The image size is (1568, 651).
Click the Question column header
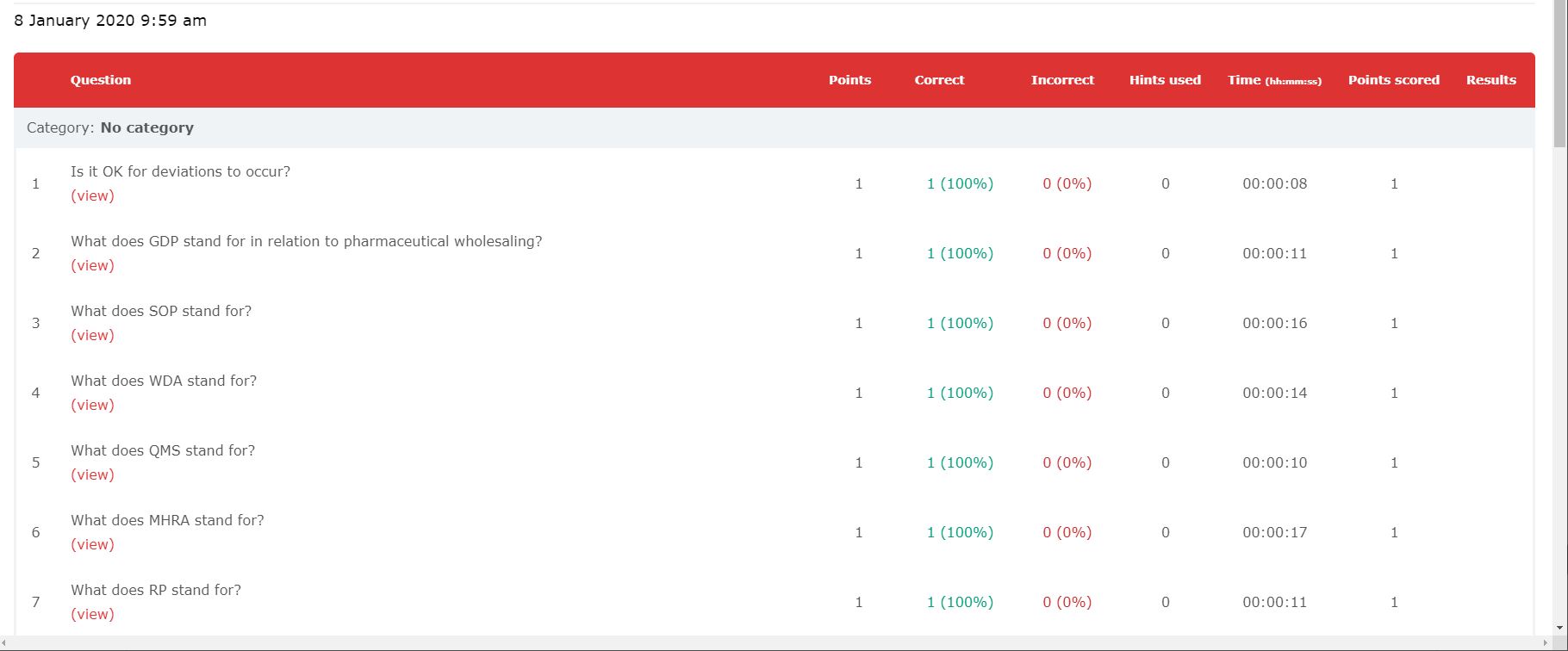[x=101, y=80]
